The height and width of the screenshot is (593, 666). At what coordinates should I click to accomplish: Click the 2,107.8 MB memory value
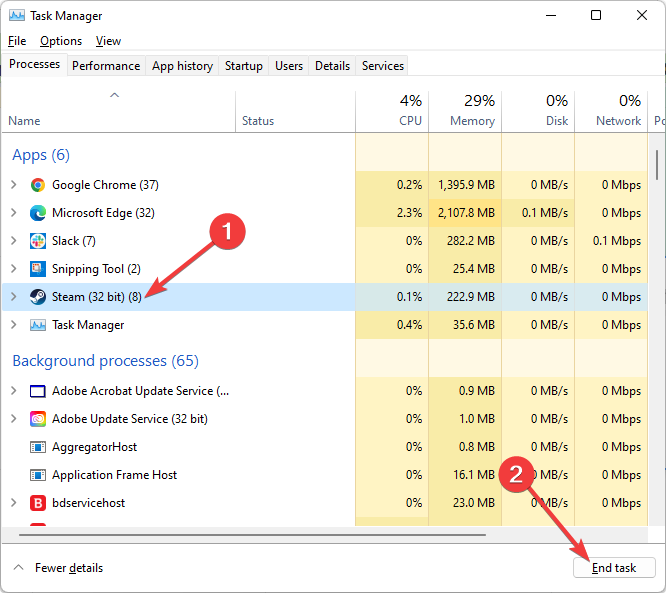466,213
